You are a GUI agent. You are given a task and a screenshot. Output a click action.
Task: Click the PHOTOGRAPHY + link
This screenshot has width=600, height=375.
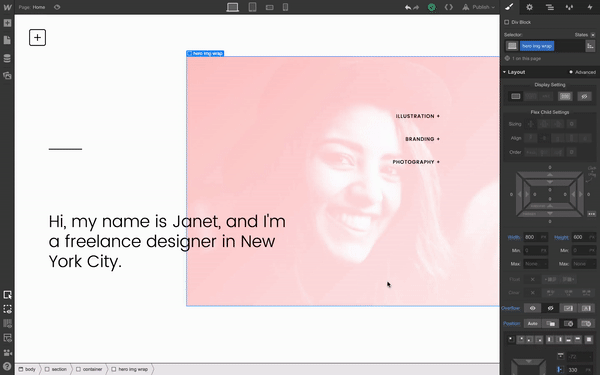click(x=416, y=162)
